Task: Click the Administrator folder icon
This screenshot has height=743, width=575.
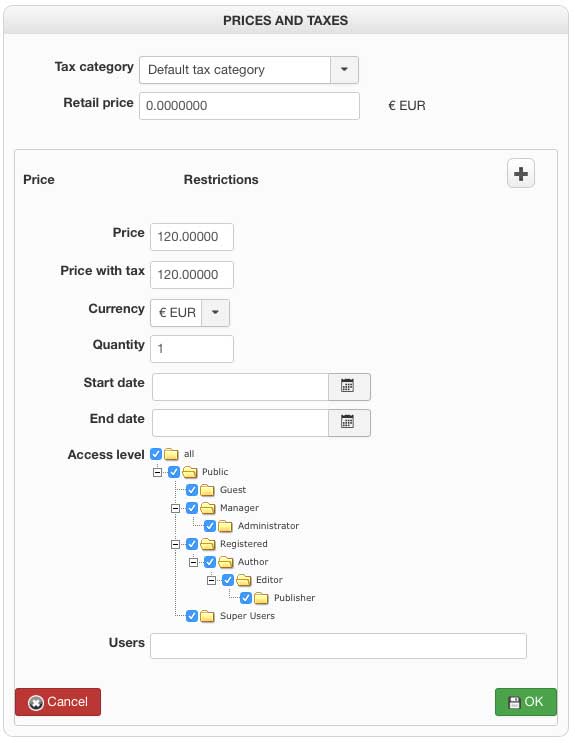Action: point(225,526)
